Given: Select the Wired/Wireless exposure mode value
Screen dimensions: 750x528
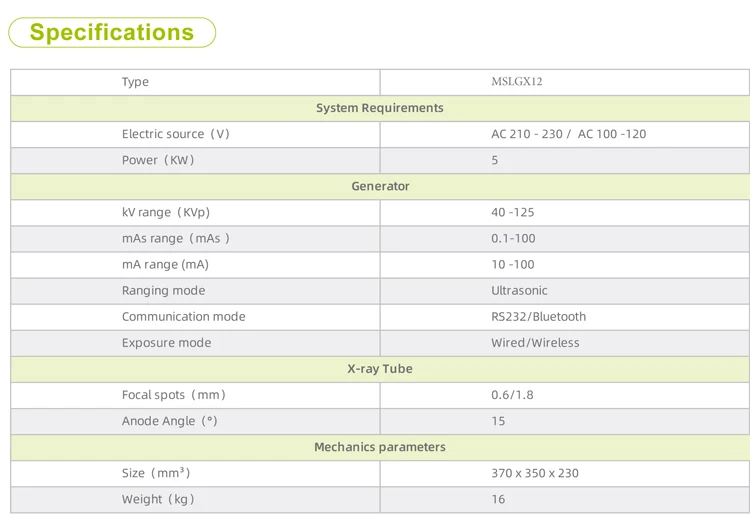Looking at the screenshot, I should point(535,342).
